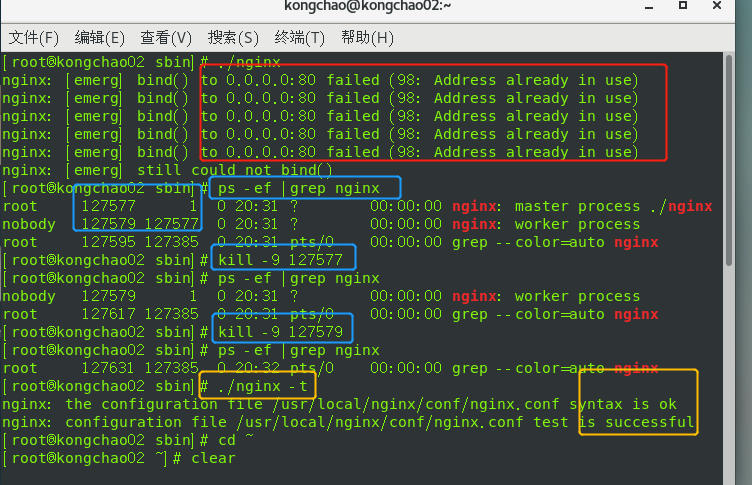Close the terminal window
This screenshot has width=752, height=485.
point(717,5)
